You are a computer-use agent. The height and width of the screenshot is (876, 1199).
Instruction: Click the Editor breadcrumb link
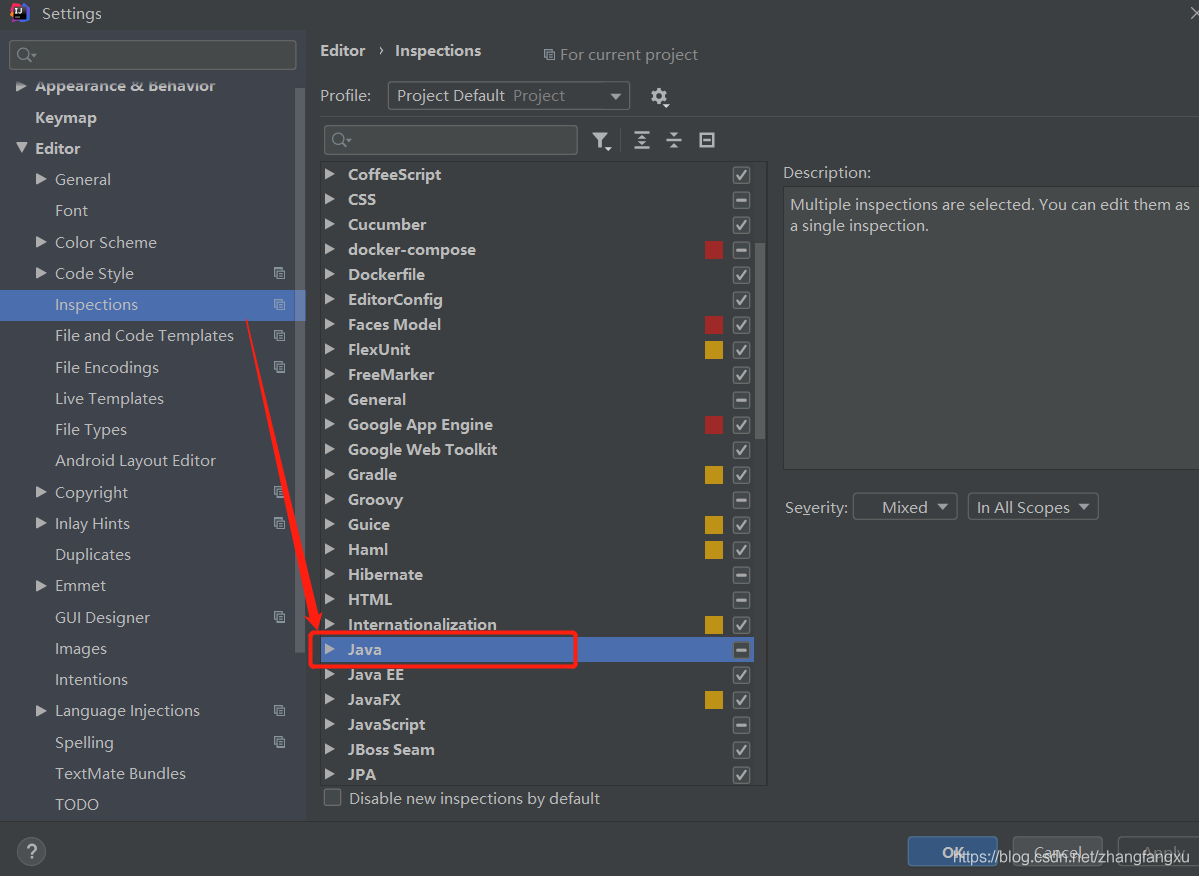(343, 50)
